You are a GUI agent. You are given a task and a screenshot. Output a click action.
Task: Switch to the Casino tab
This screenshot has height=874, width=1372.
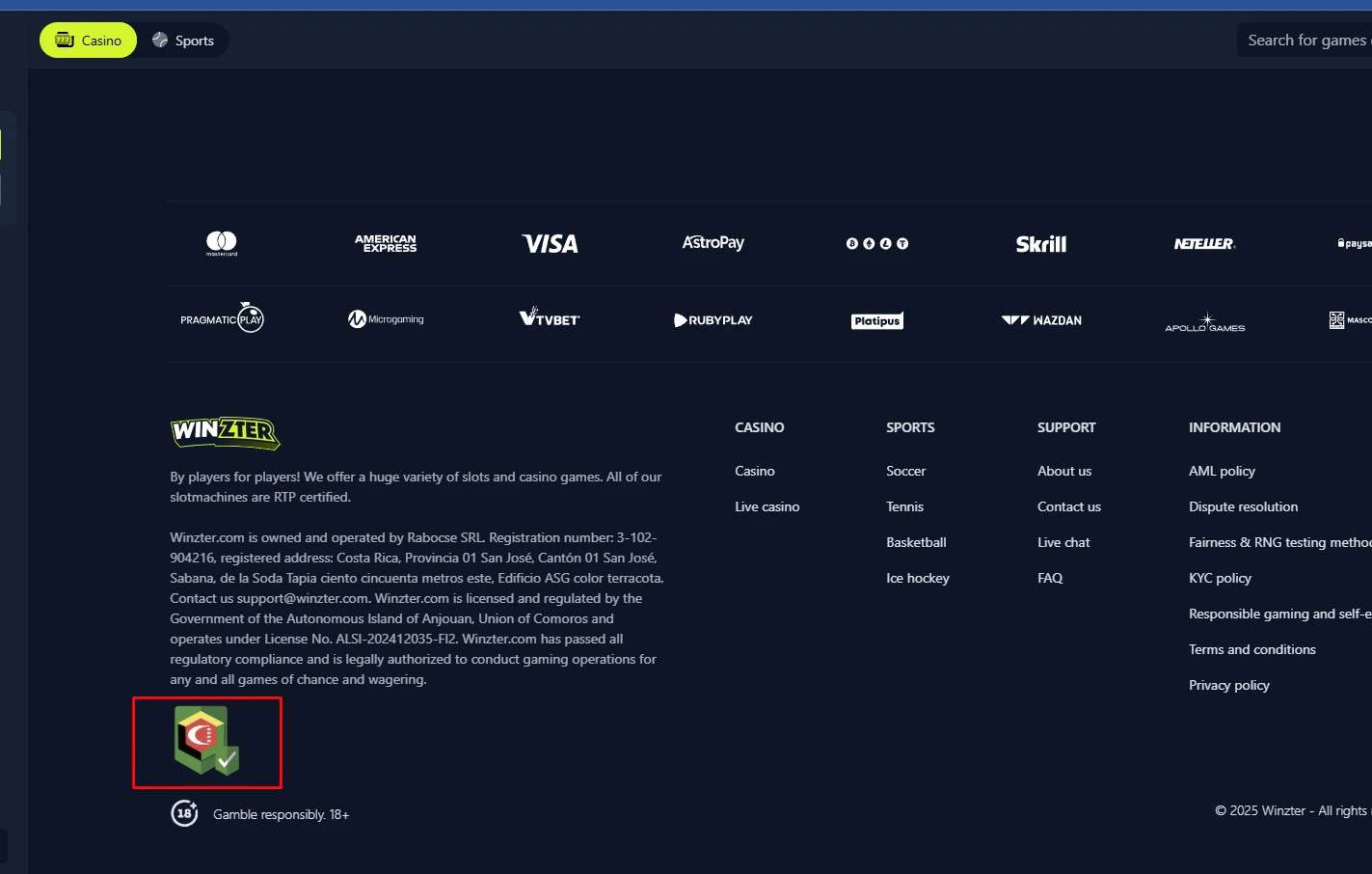[88, 41]
